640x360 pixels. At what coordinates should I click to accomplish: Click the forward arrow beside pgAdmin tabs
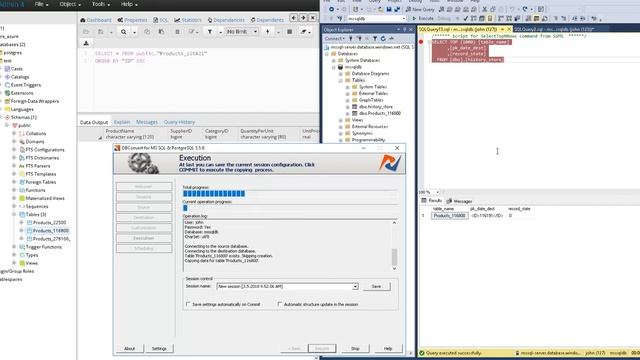pyautogui.click(x=303, y=18)
